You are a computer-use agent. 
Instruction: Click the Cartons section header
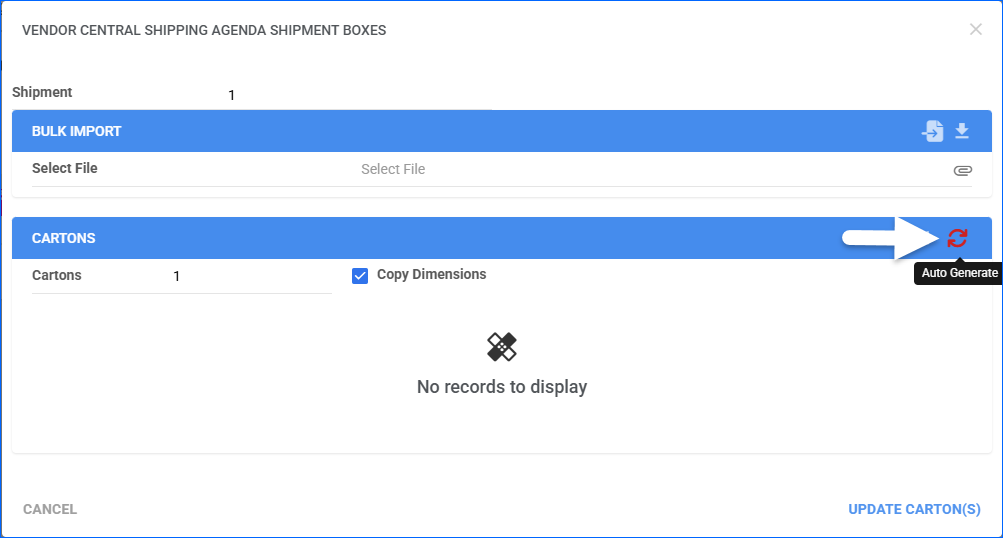point(64,238)
